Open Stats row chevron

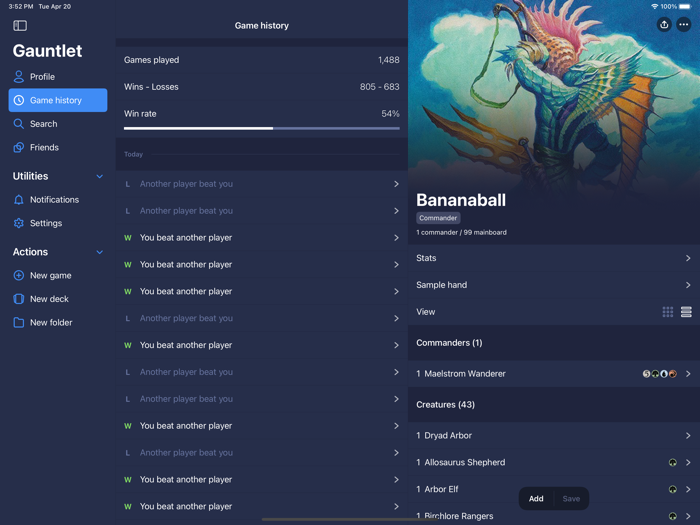click(688, 258)
